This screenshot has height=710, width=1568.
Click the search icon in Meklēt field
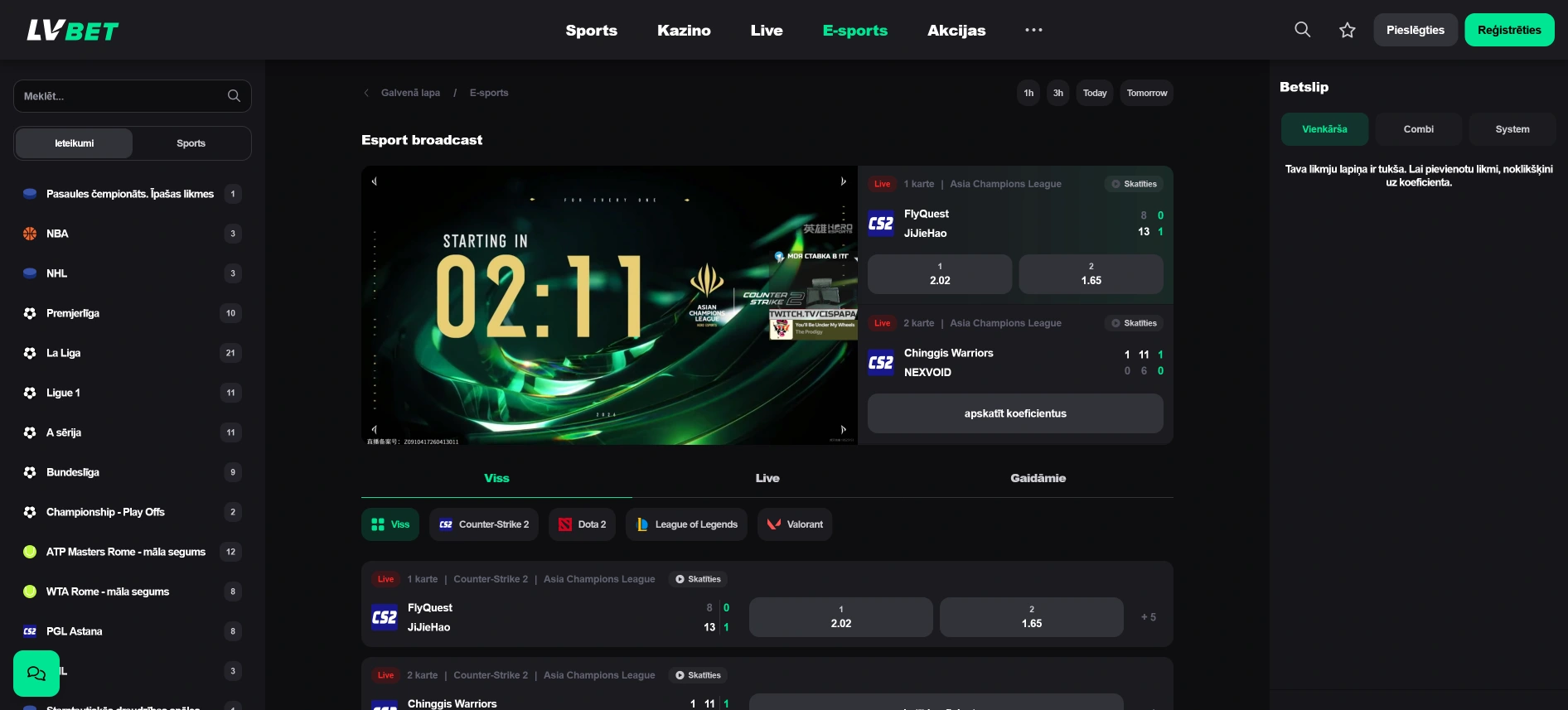[234, 96]
